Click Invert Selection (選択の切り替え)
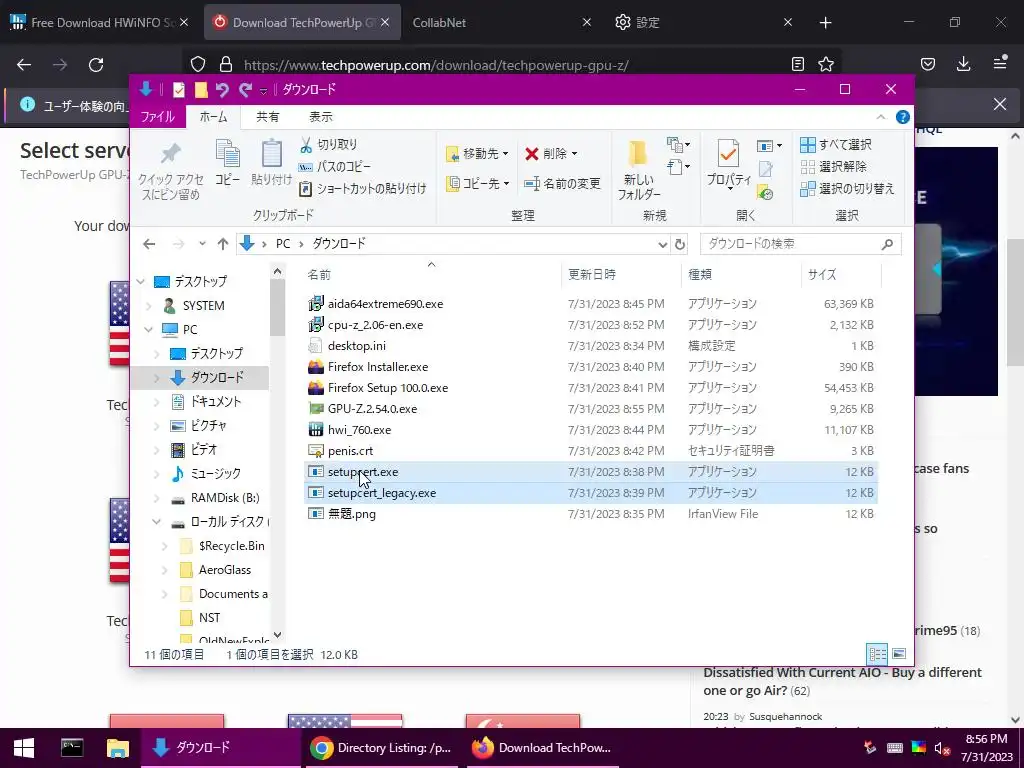This screenshot has height=768, width=1024. (847, 189)
